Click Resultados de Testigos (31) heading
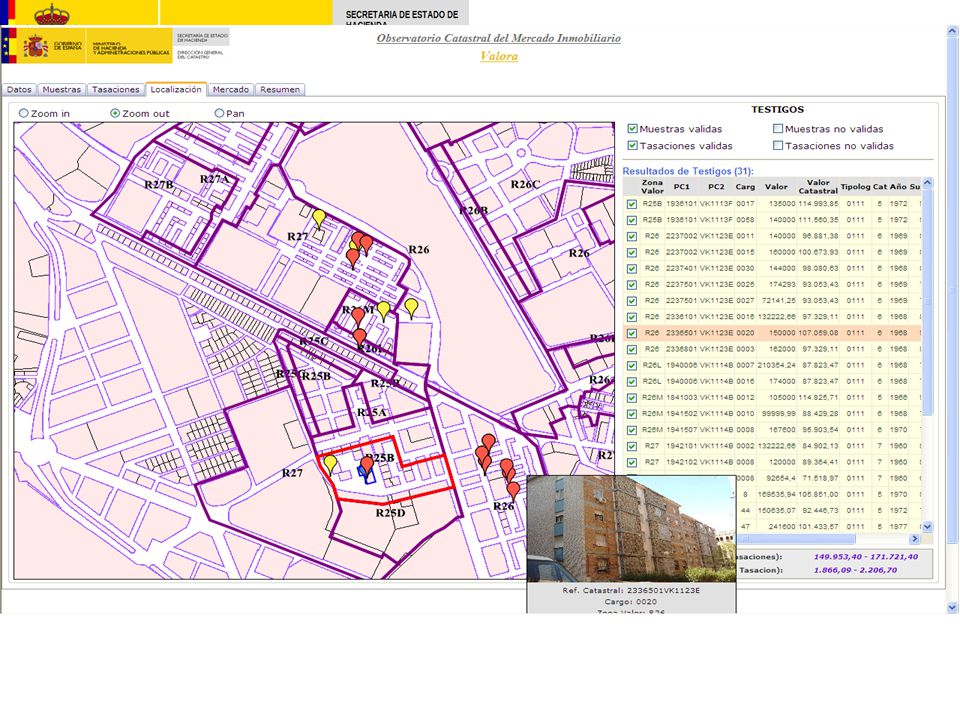This screenshot has height=720, width=960. (688, 171)
